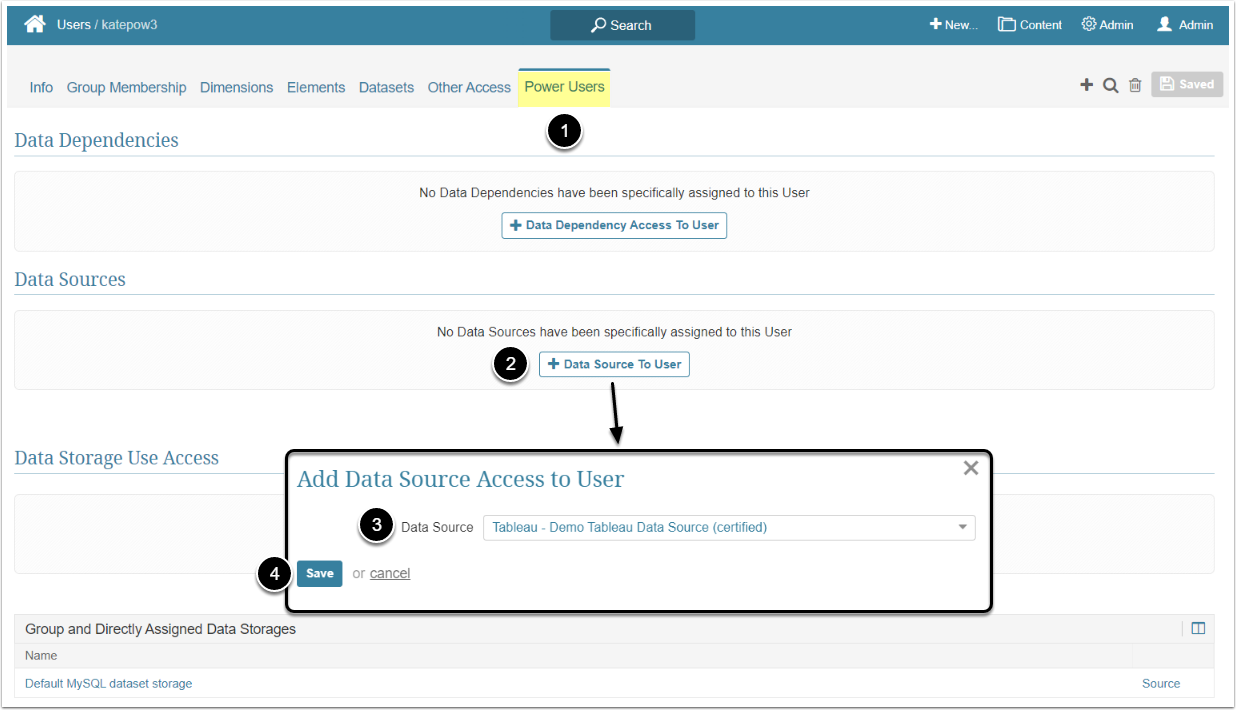
Task: Switch to the Datasets tab
Action: (x=386, y=88)
